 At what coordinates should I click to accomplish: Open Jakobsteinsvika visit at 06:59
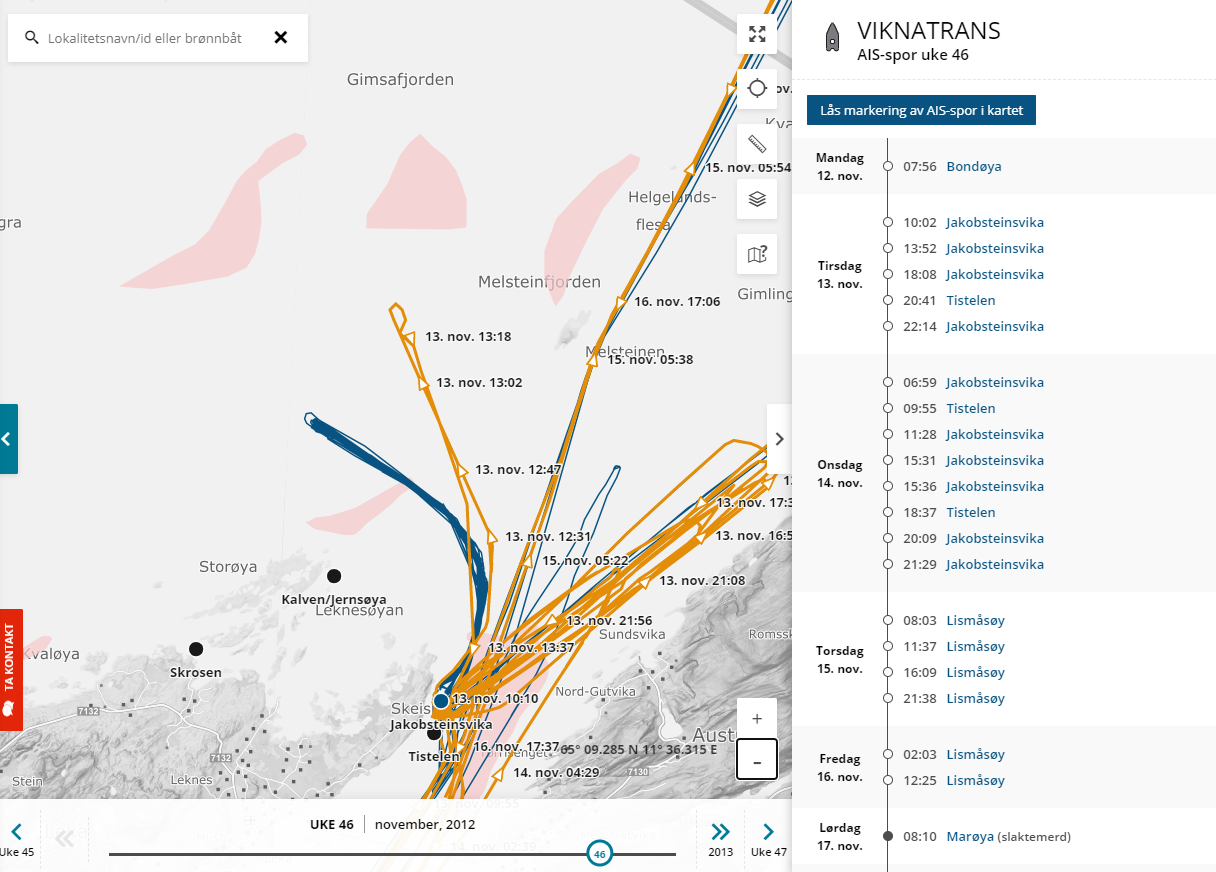(995, 382)
